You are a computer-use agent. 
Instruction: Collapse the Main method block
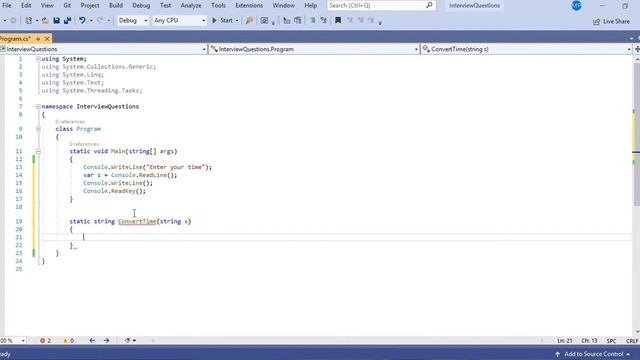click(38, 151)
